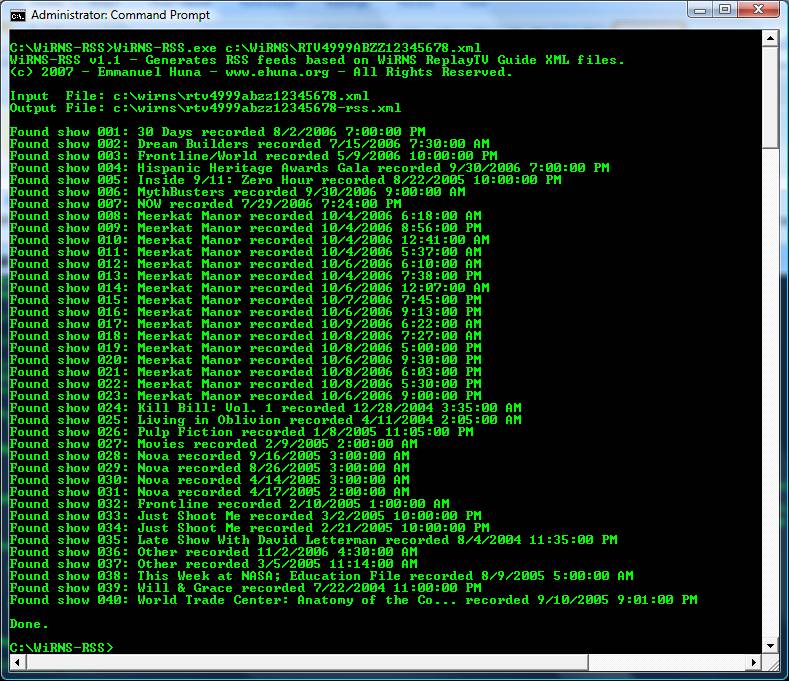This screenshot has width=789, height=681.
Task: Click show 040 'World Trade Center' line
Action: click(353, 600)
